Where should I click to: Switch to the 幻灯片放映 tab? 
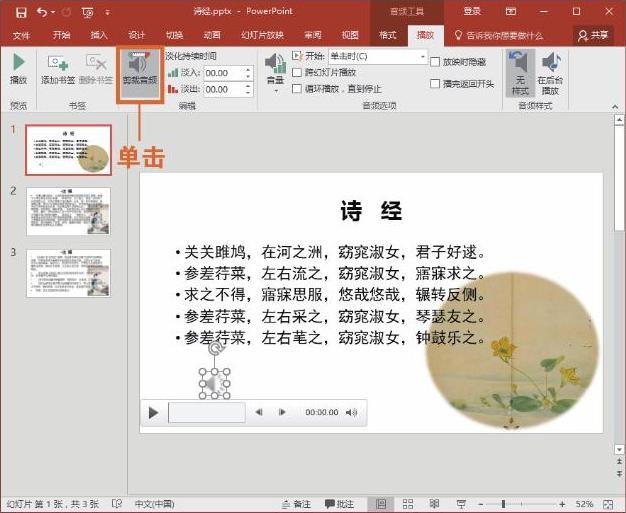point(262,35)
